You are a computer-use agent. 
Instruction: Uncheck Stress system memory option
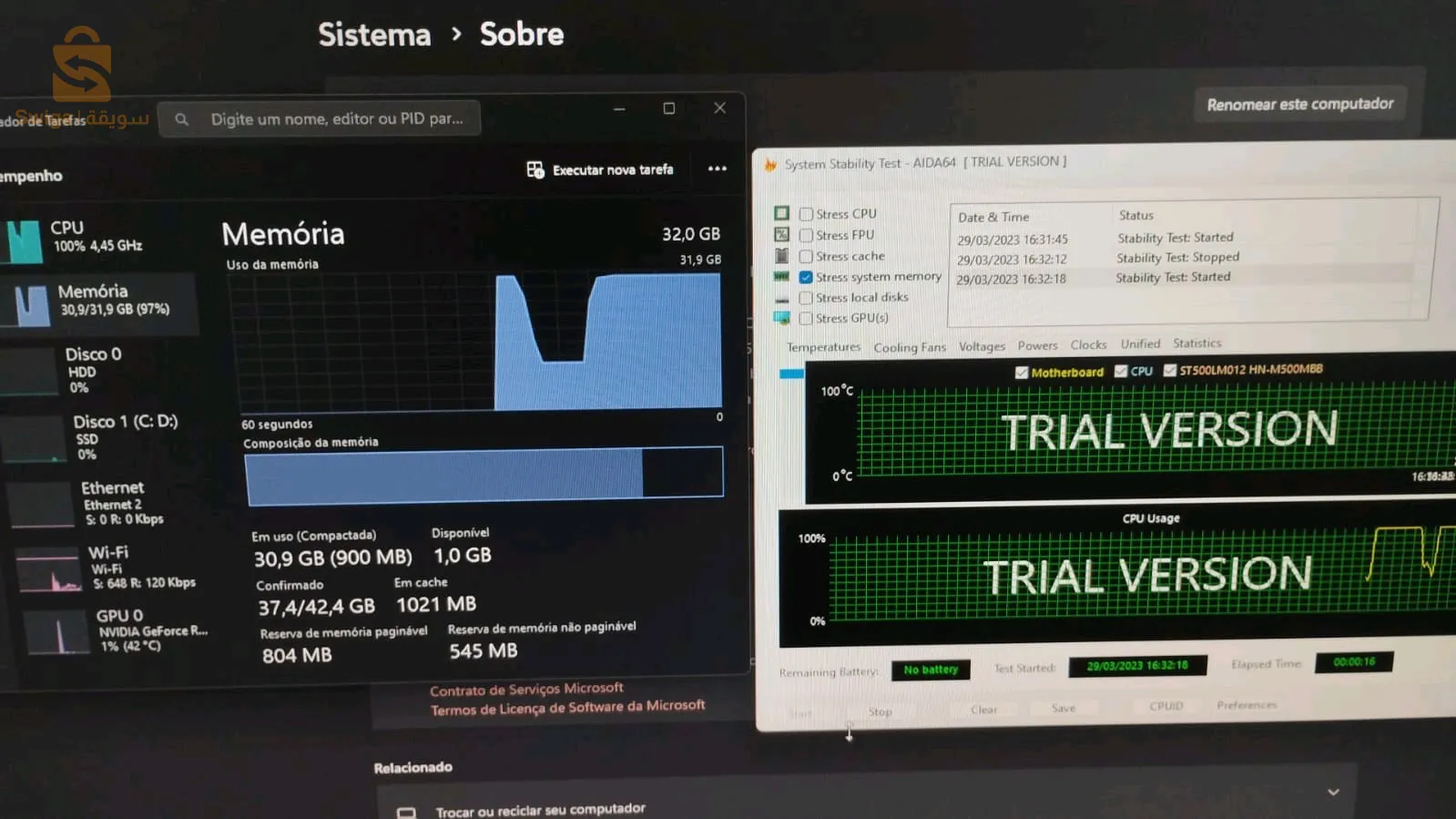pos(806,277)
